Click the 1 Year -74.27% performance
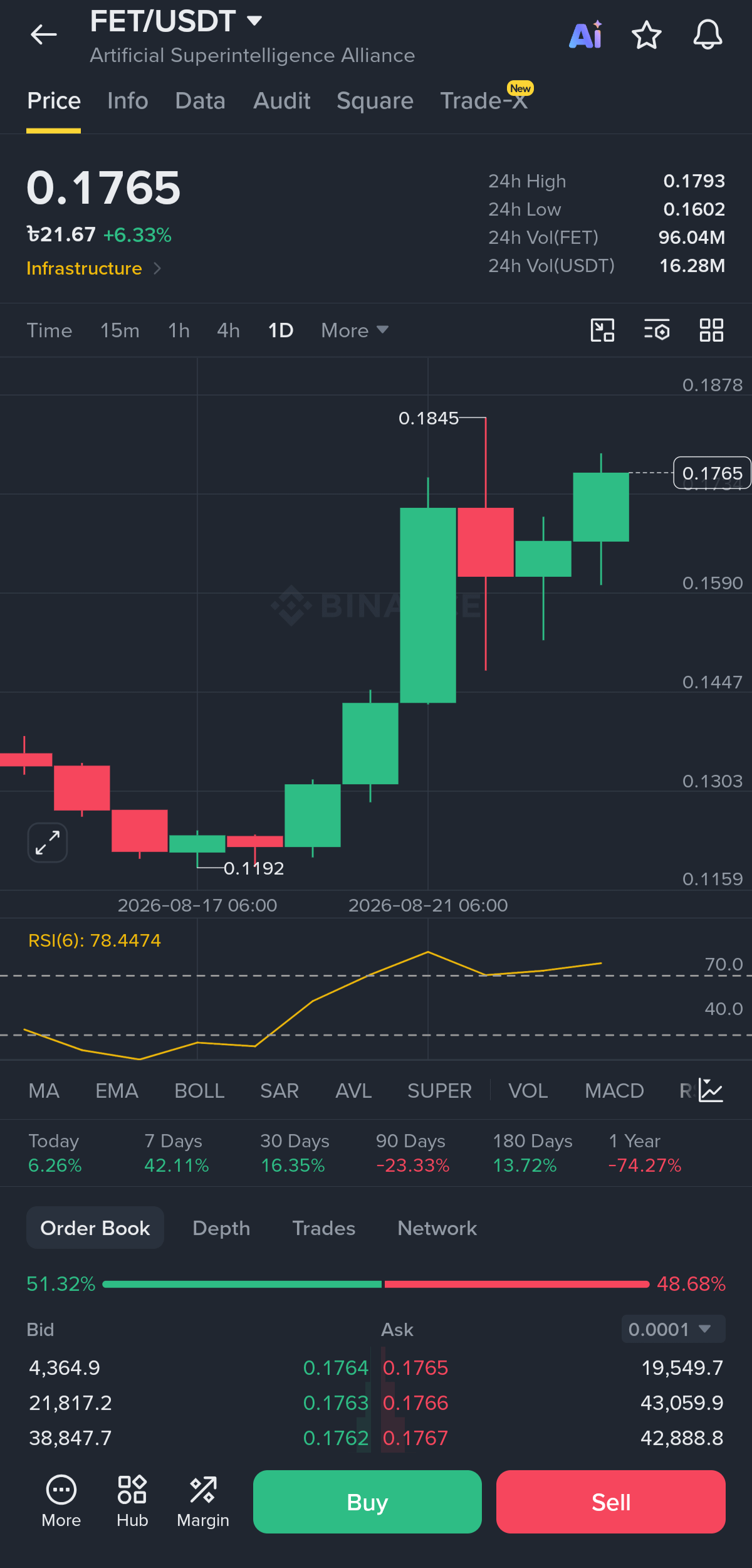The height and width of the screenshot is (1568, 752). click(644, 1153)
